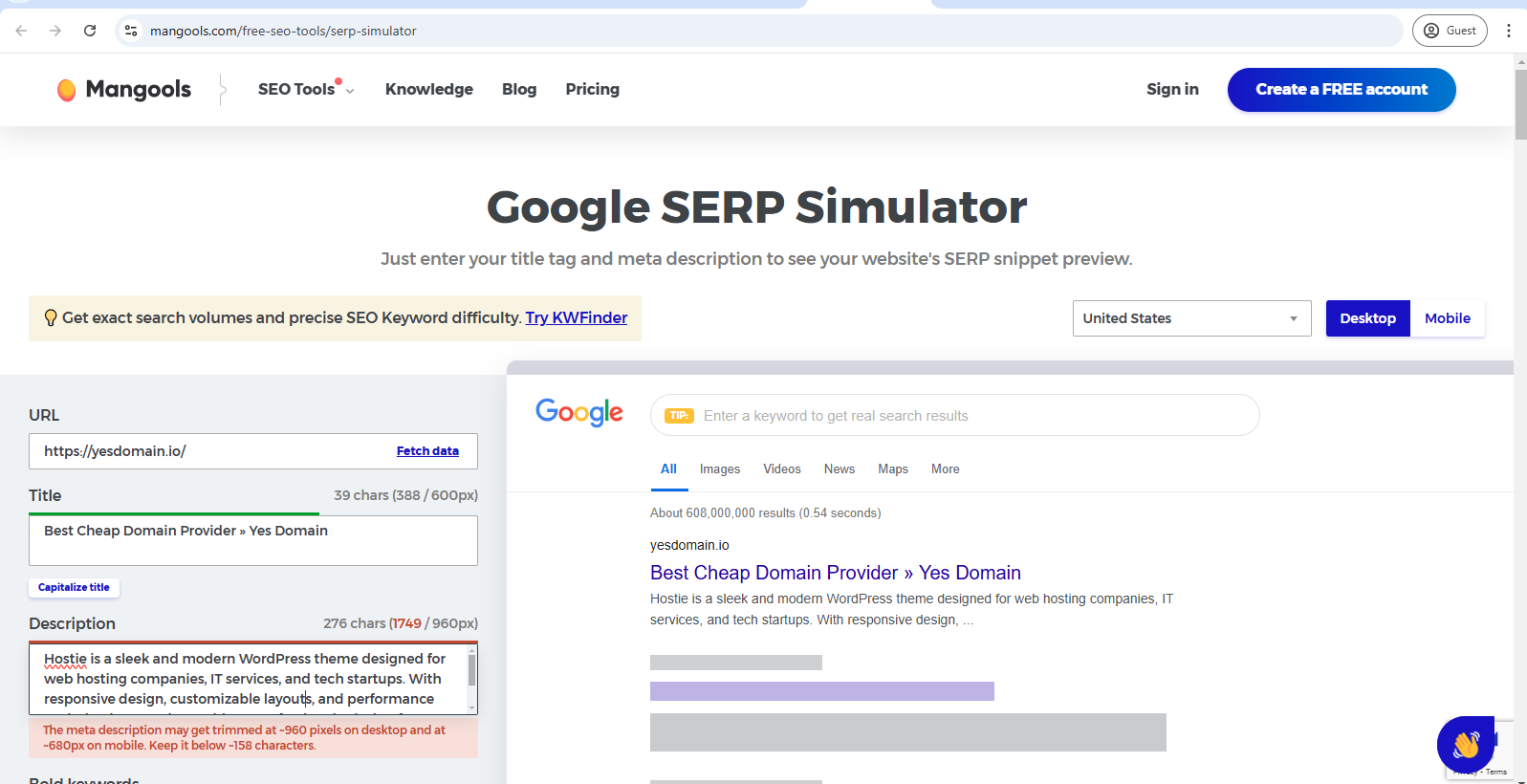
Task: Go back with the browser back arrow
Action: pyautogui.click(x=21, y=31)
